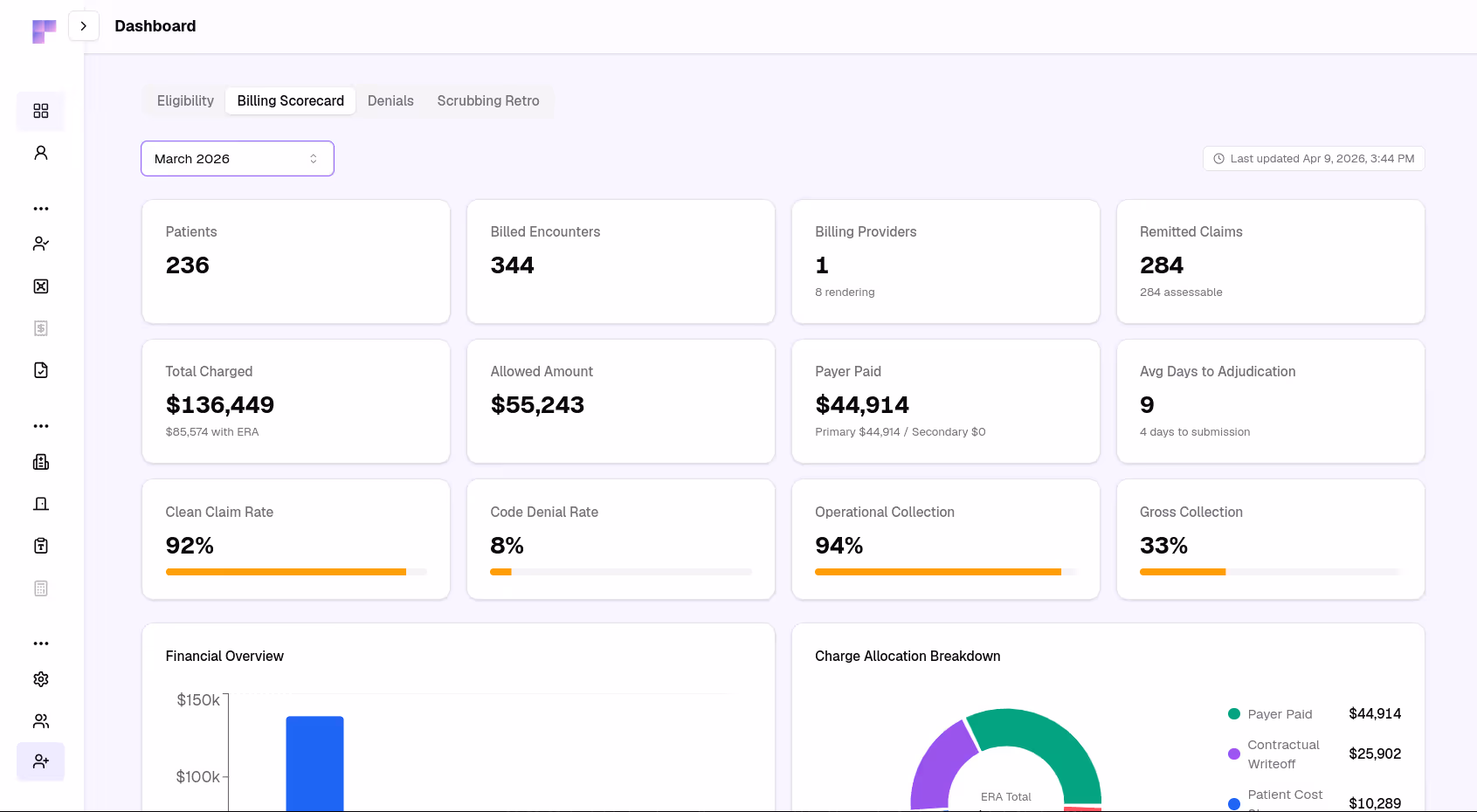Click the Payer Paid legend entry
Screen dimensions: 1477x812
[1280, 713]
